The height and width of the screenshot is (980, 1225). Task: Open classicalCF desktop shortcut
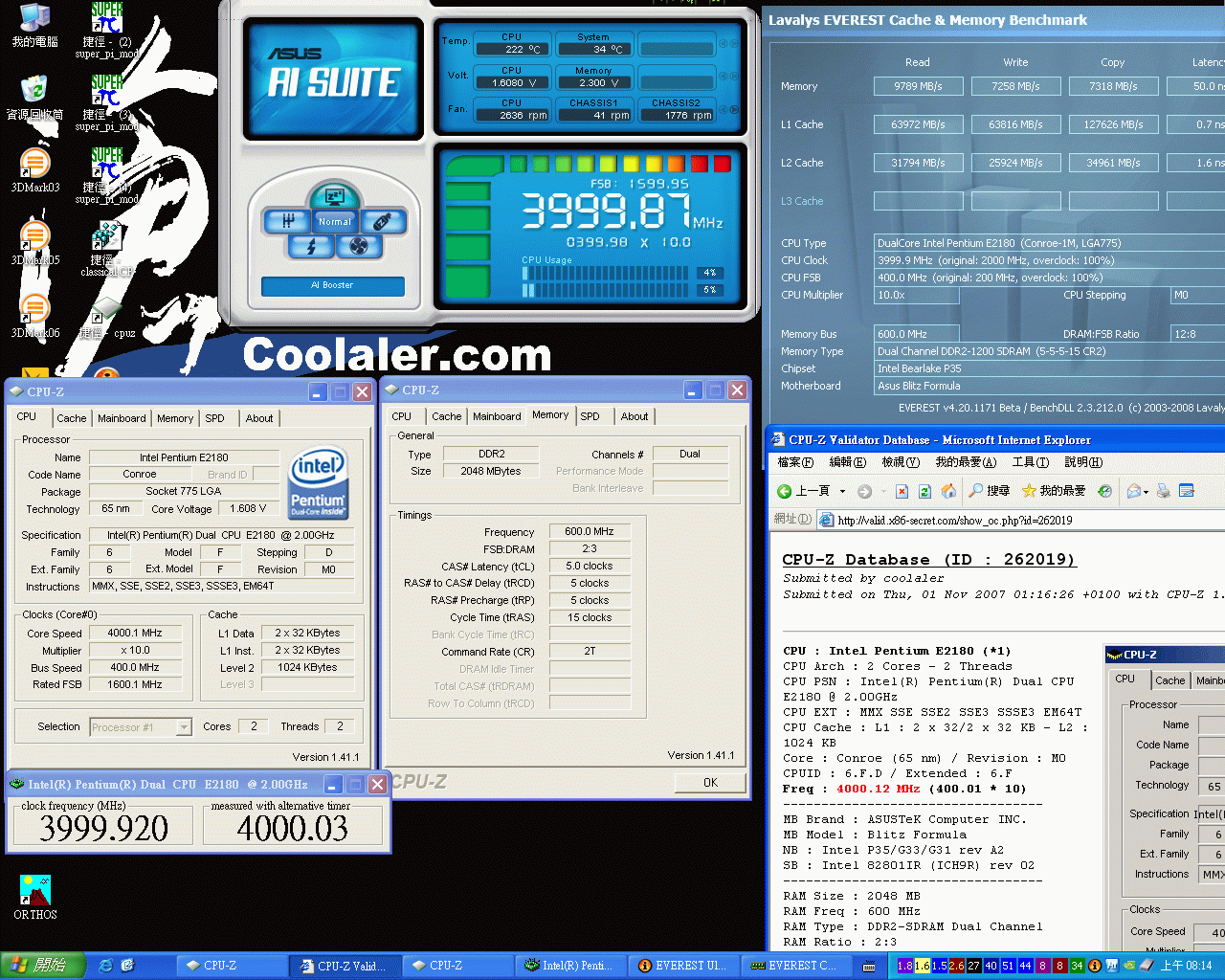point(106,250)
